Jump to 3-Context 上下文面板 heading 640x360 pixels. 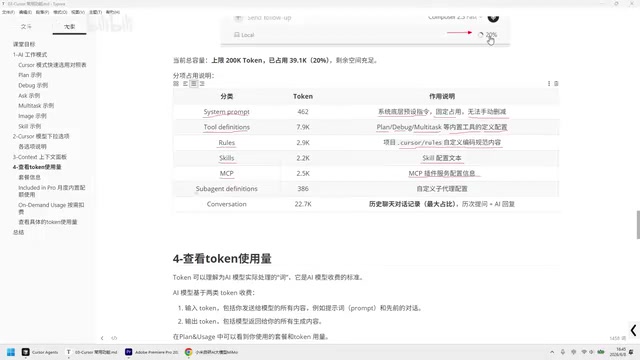[40, 157]
